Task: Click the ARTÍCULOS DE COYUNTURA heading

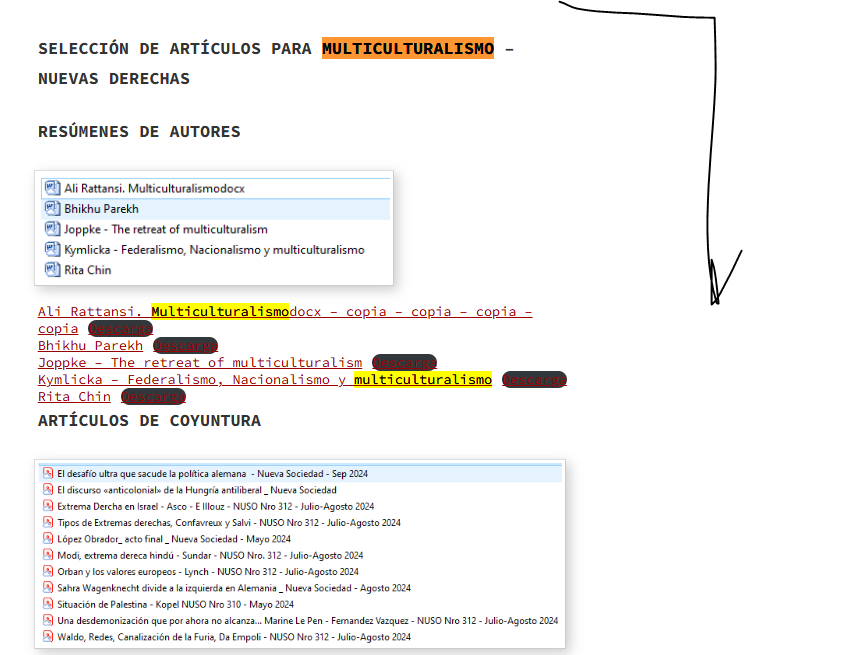Action: click(x=149, y=421)
